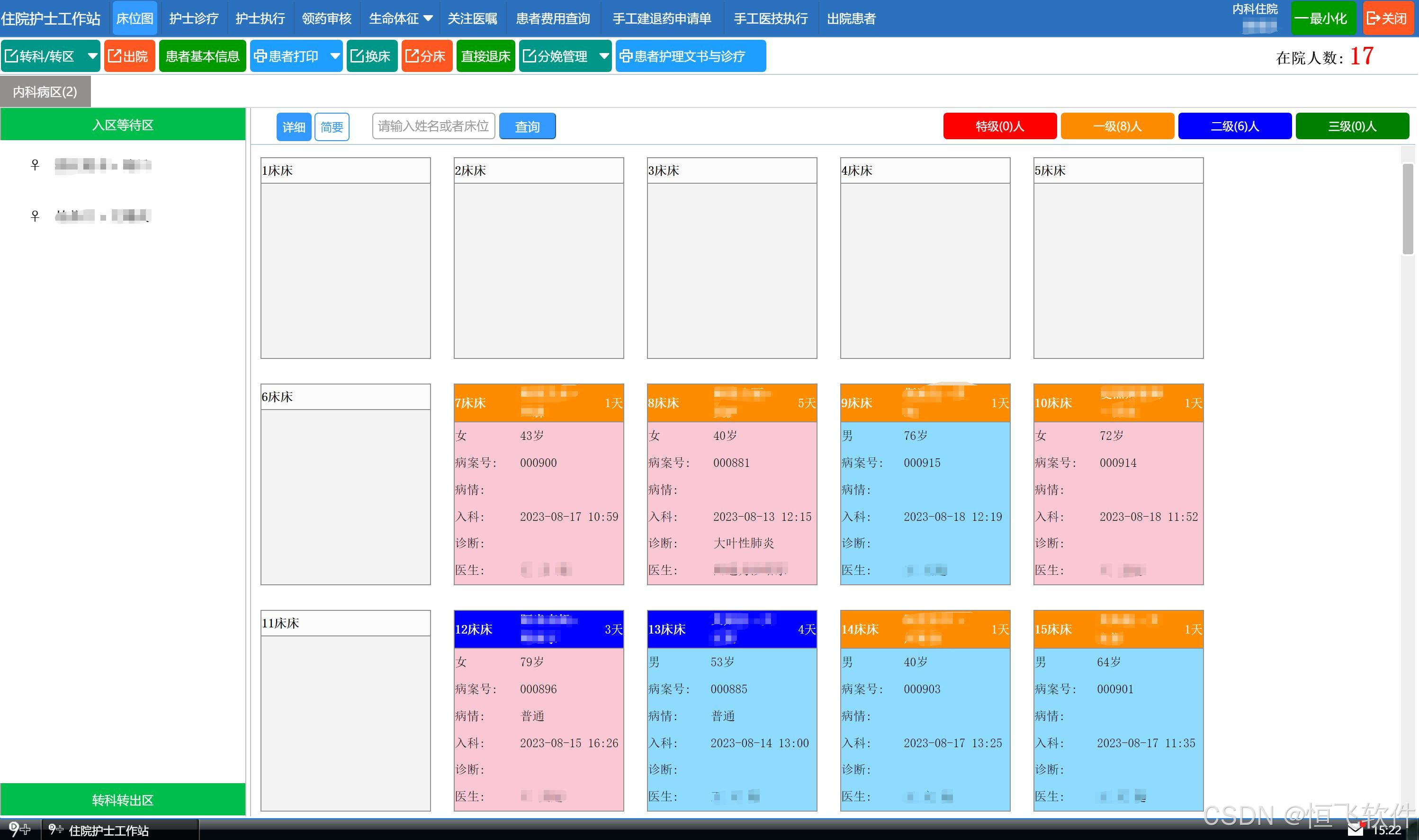The image size is (1419, 840).
Task: Expand 转科/转区 dropdown arrow
Action: [x=92, y=56]
